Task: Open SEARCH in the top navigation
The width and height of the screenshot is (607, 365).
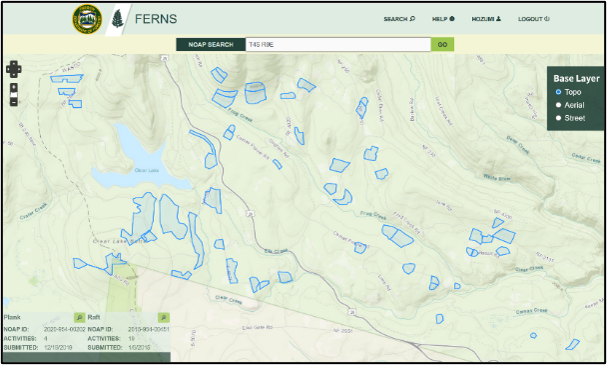Action: click(x=399, y=19)
